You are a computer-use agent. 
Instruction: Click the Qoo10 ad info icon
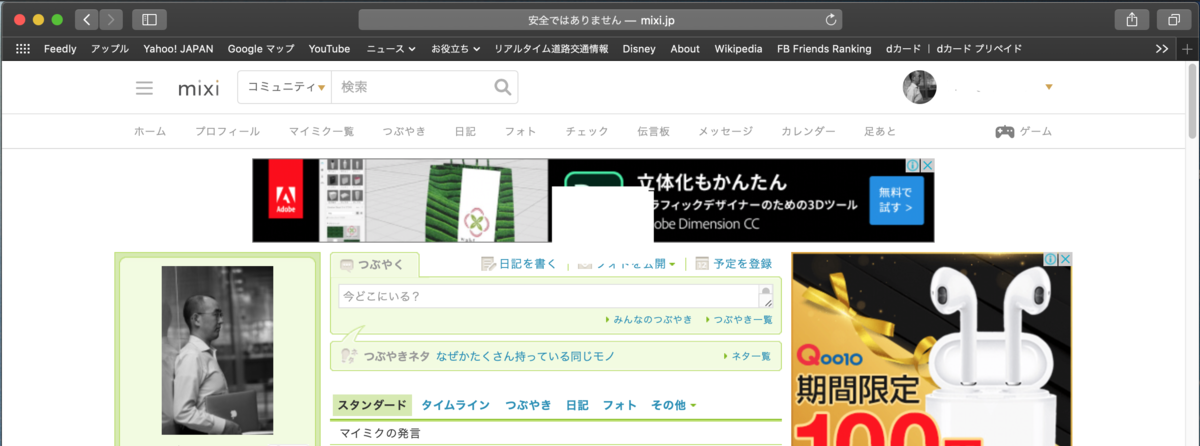pyautogui.click(x=1051, y=259)
